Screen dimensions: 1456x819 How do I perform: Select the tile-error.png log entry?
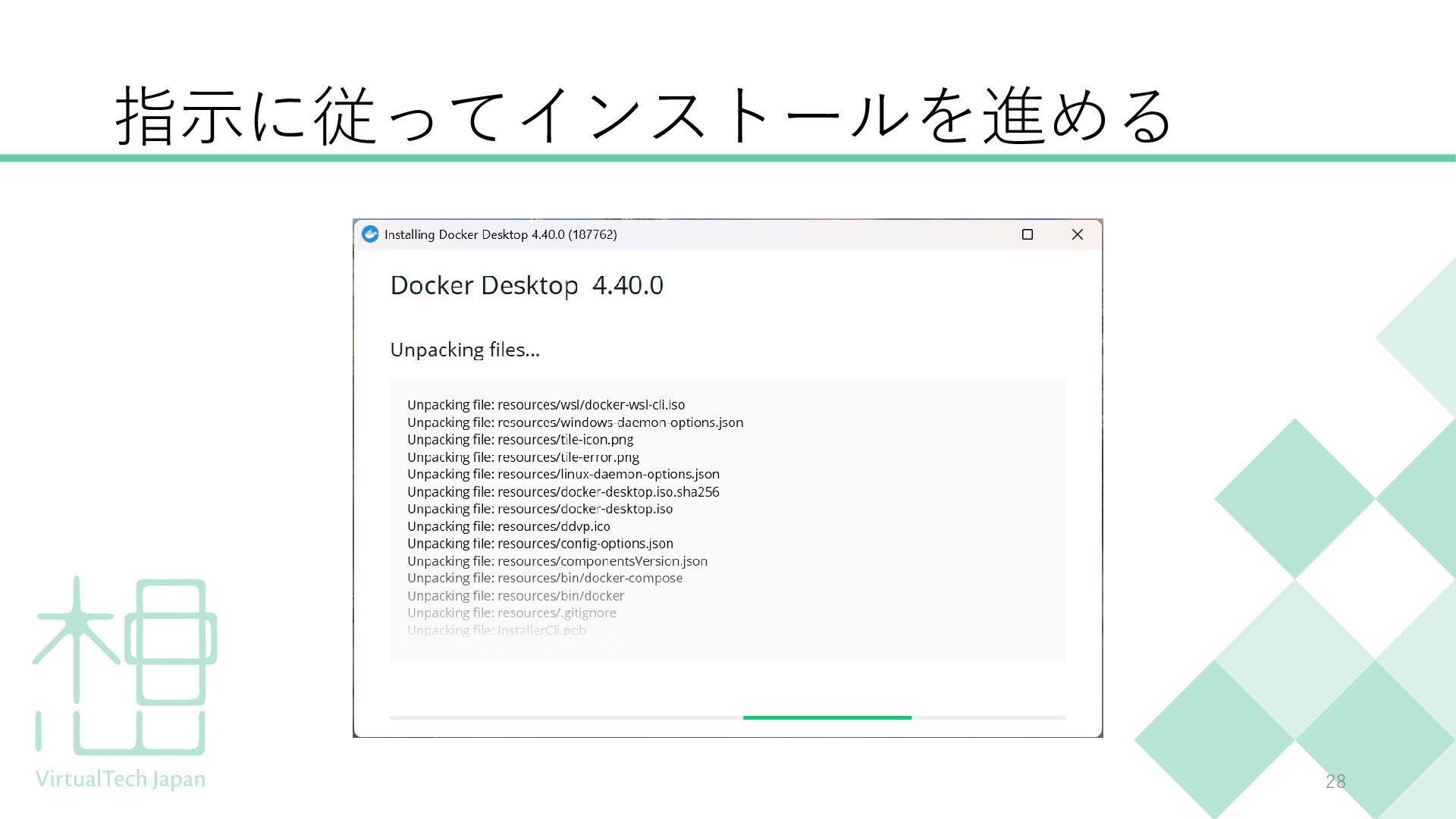pyautogui.click(x=523, y=457)
